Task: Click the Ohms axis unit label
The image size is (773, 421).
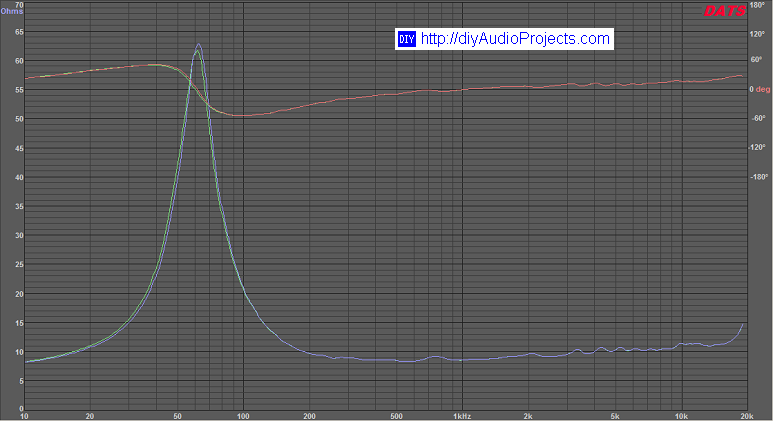Action: [12, 12]
